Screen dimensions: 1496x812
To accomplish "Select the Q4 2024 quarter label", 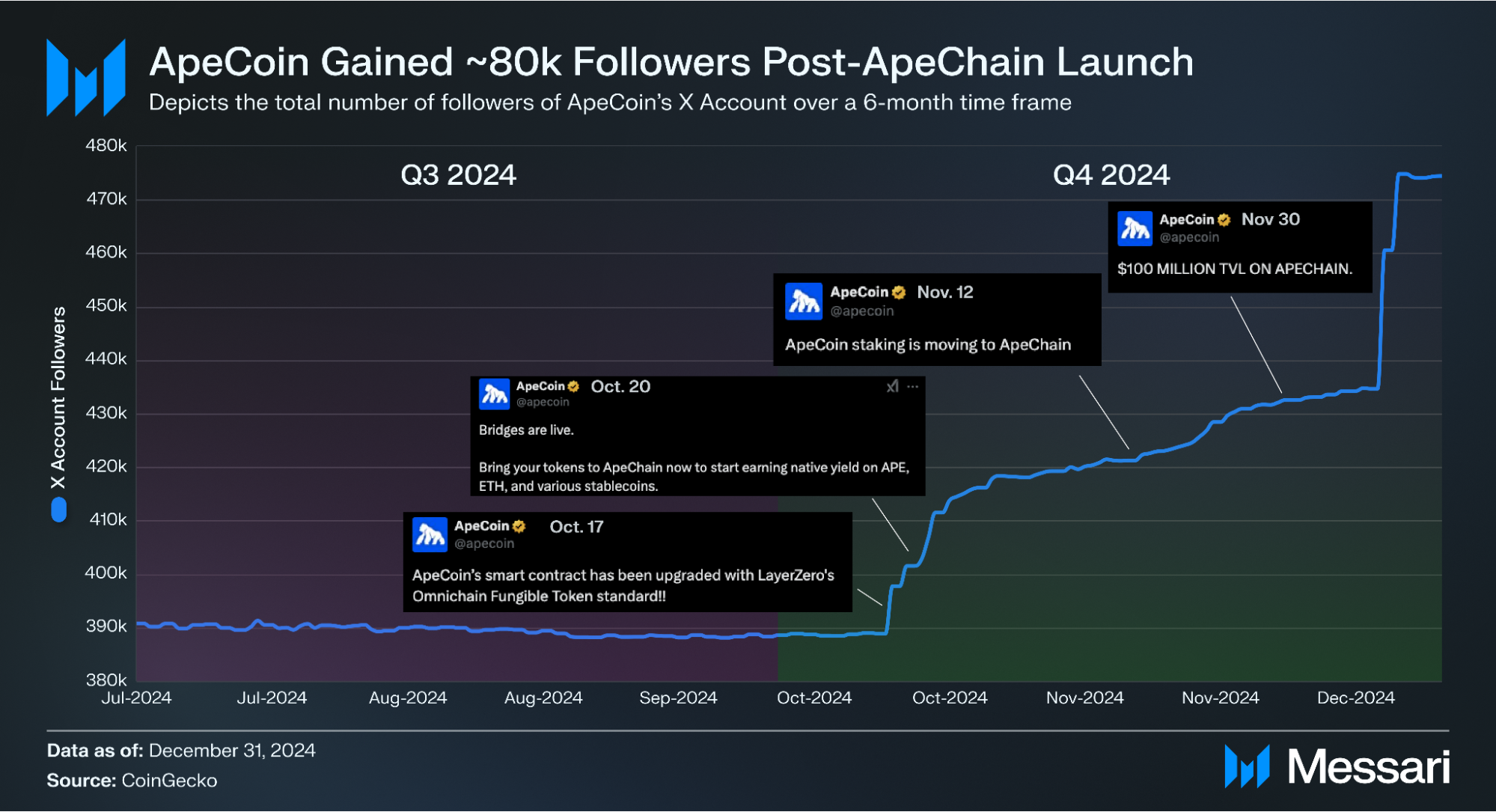I will 1111,175.
